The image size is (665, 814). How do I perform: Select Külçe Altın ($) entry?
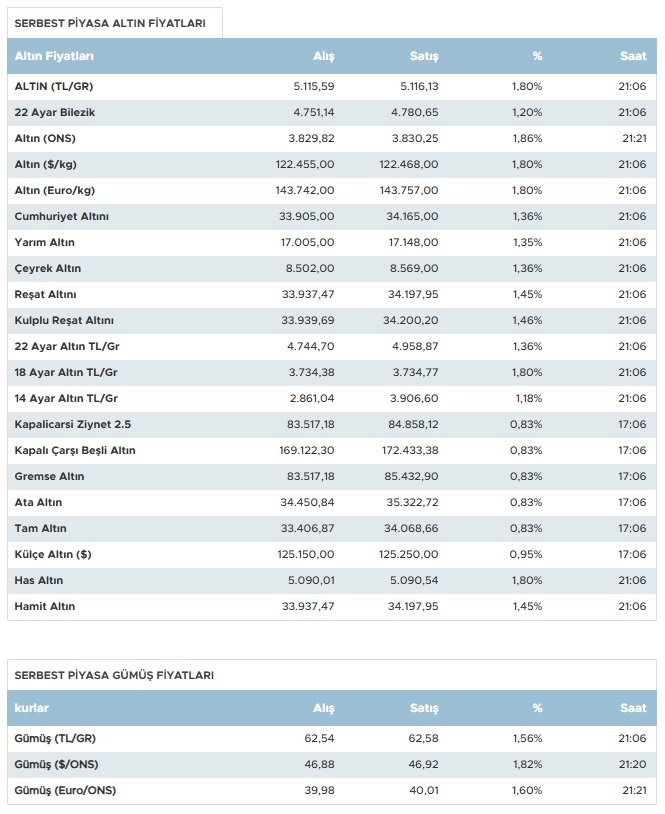[x=53, y=554]
